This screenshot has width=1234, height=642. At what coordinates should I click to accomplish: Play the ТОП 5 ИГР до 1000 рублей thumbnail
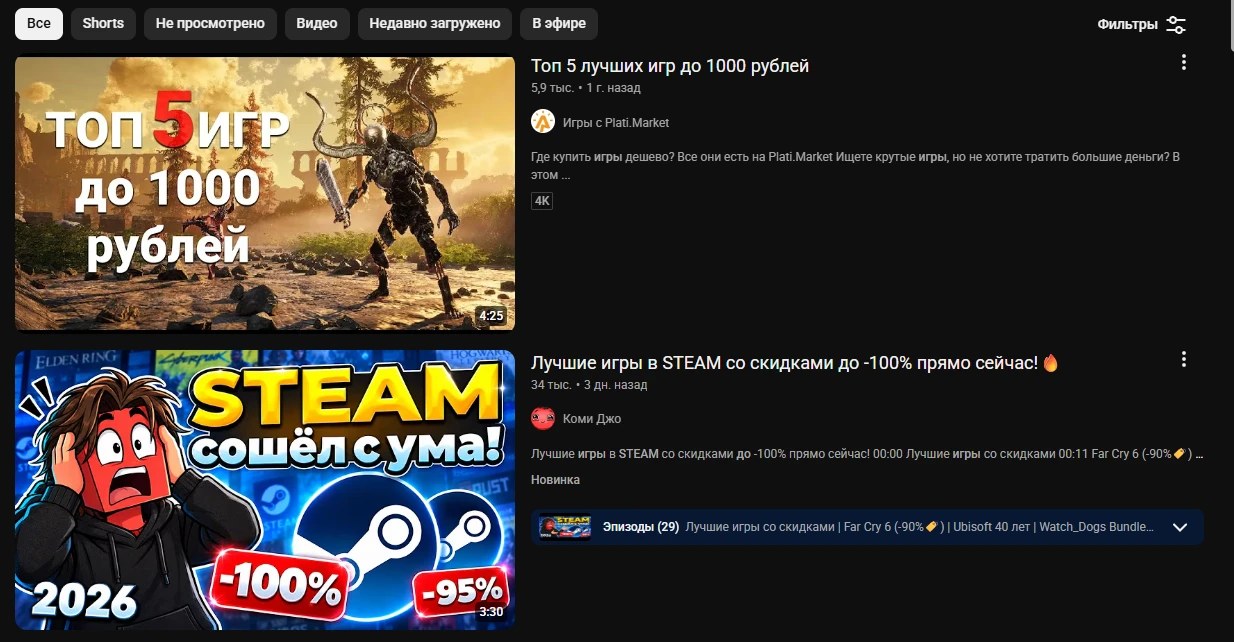(x=265, y=192)
